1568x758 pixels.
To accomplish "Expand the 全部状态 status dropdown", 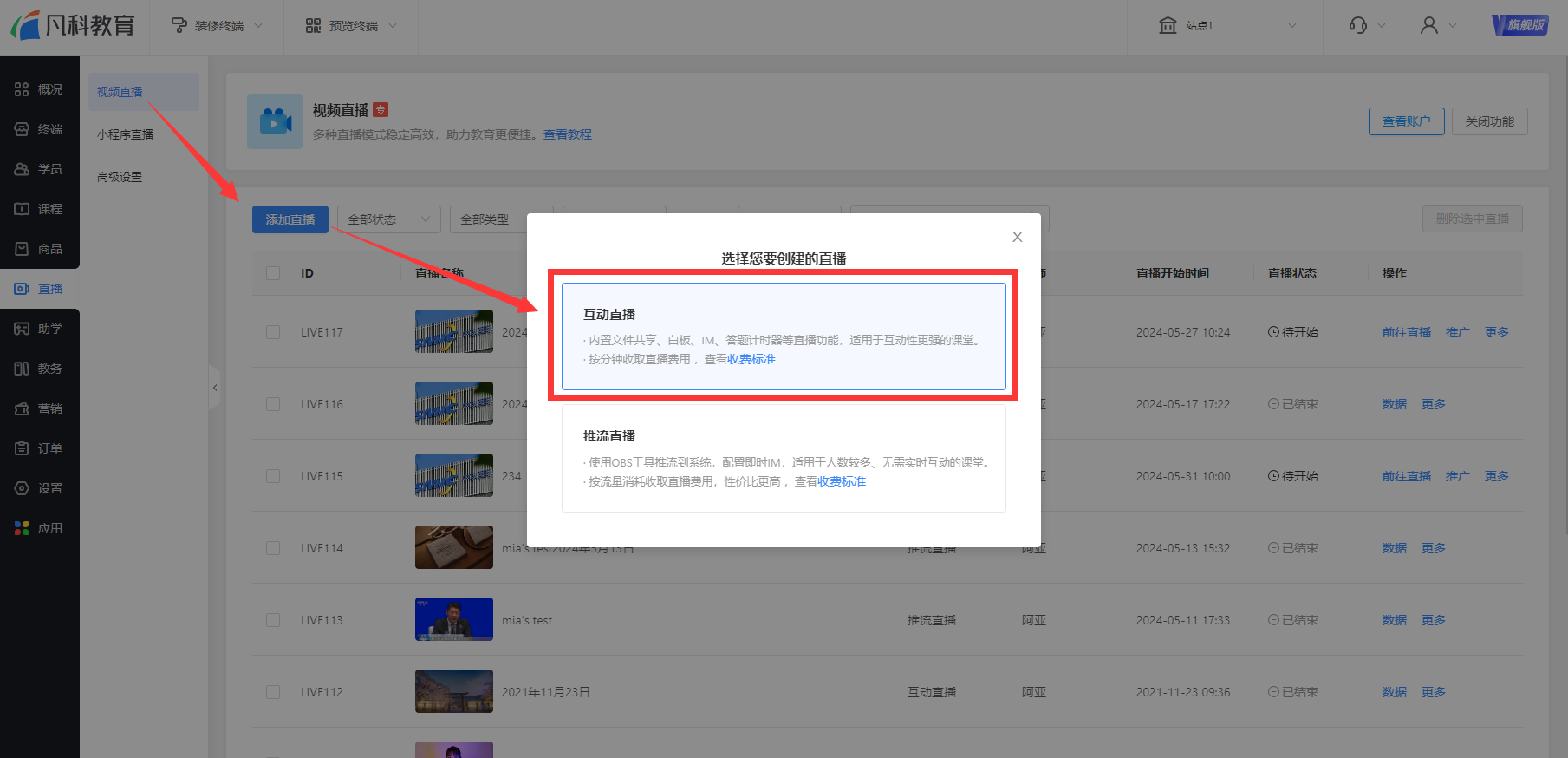I will (x=388, y=219).
